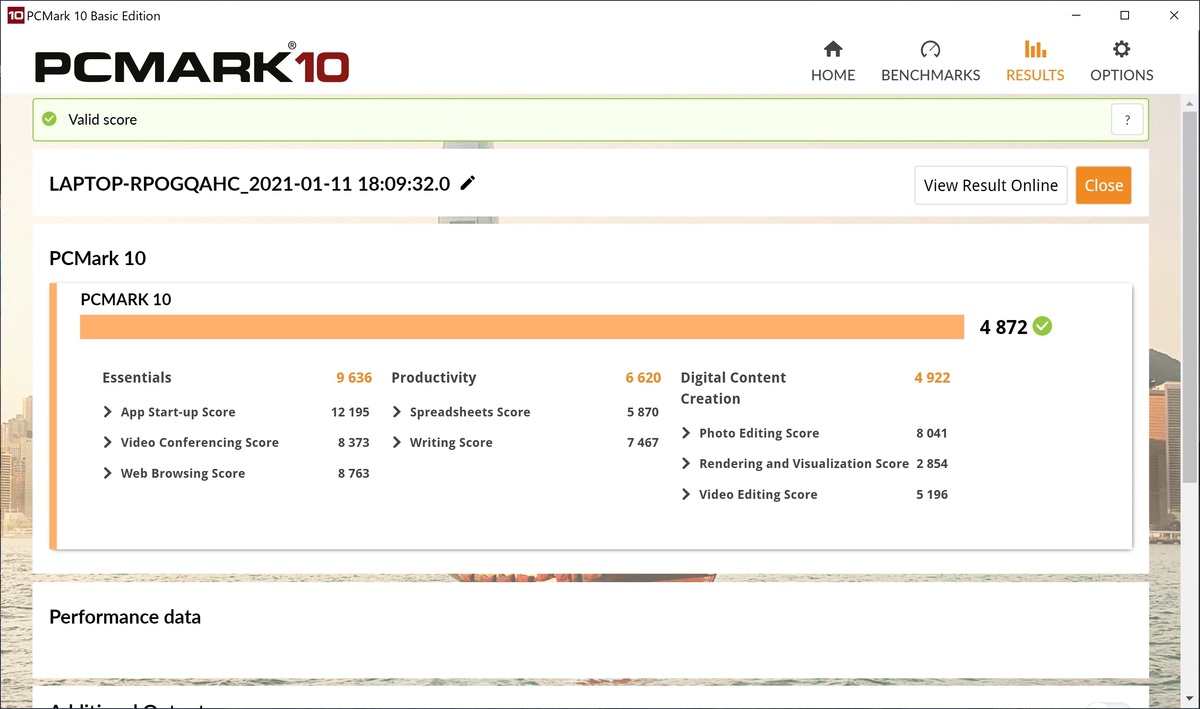Click the orange Close button

[x=1104, y=185]
